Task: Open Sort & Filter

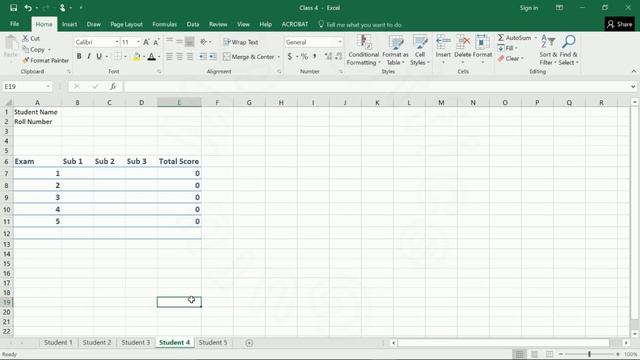Action: click(x=548, y=50)
